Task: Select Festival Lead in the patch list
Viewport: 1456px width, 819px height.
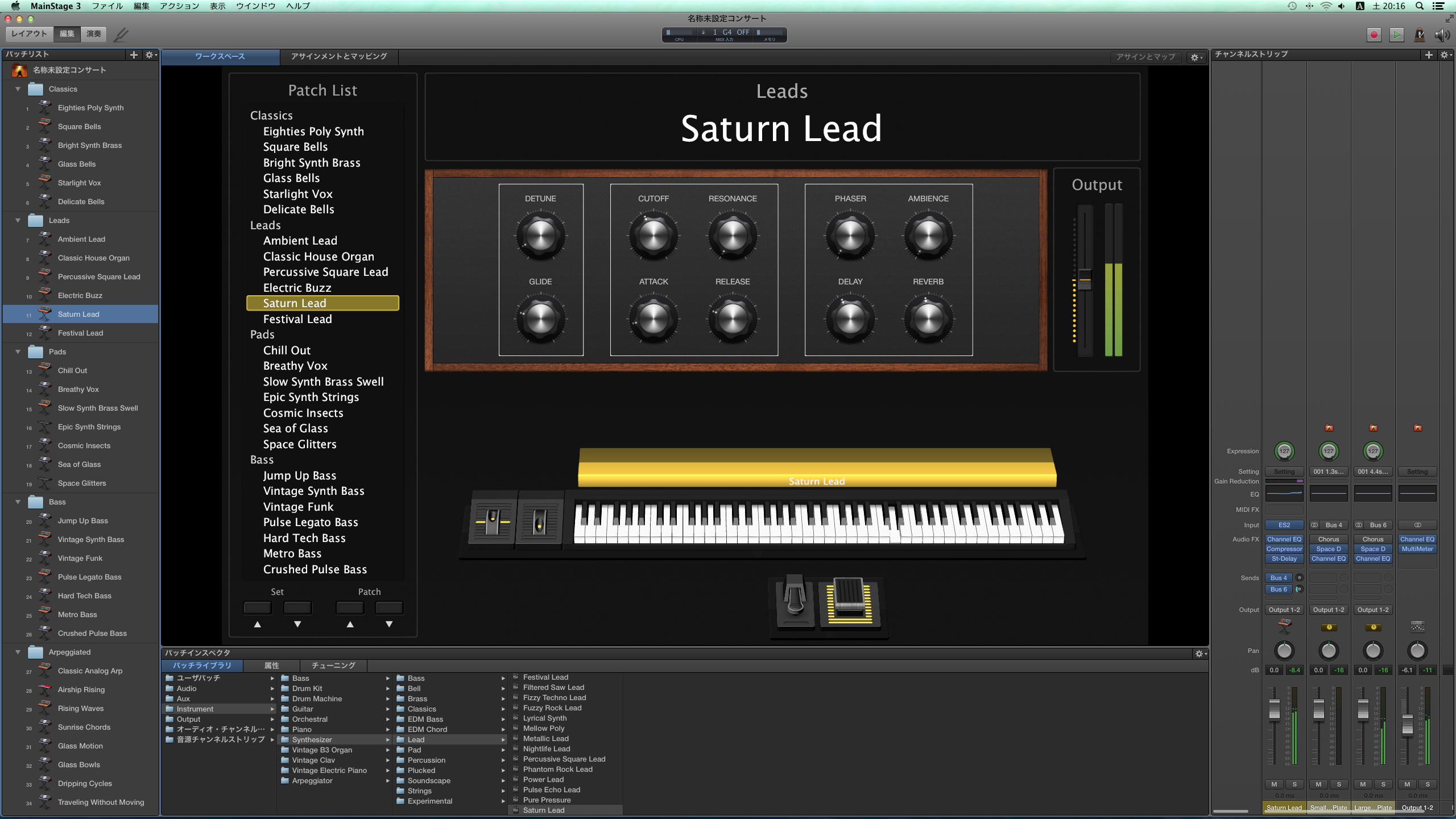Action: click(297, 319)
